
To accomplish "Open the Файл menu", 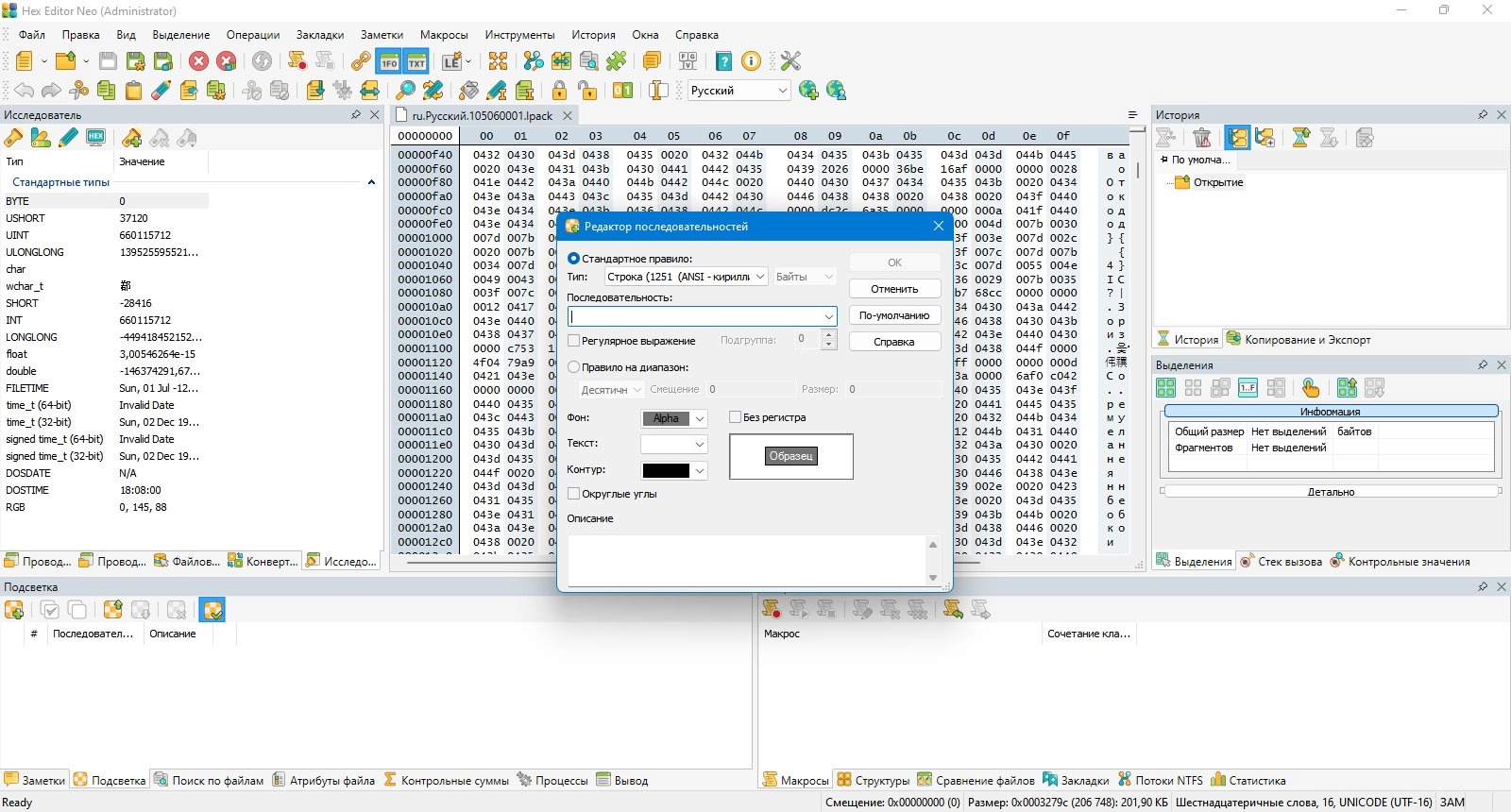I will tap(32, 35).
